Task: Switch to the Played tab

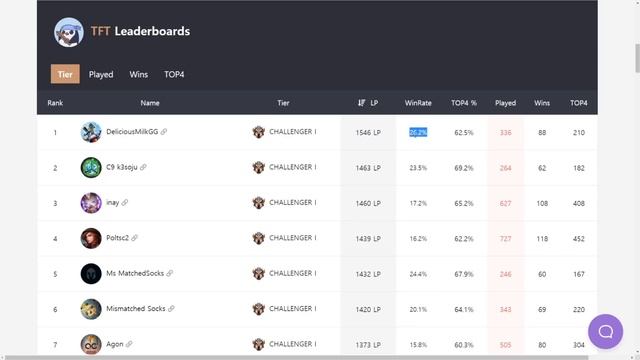Action: click(101, 74)
